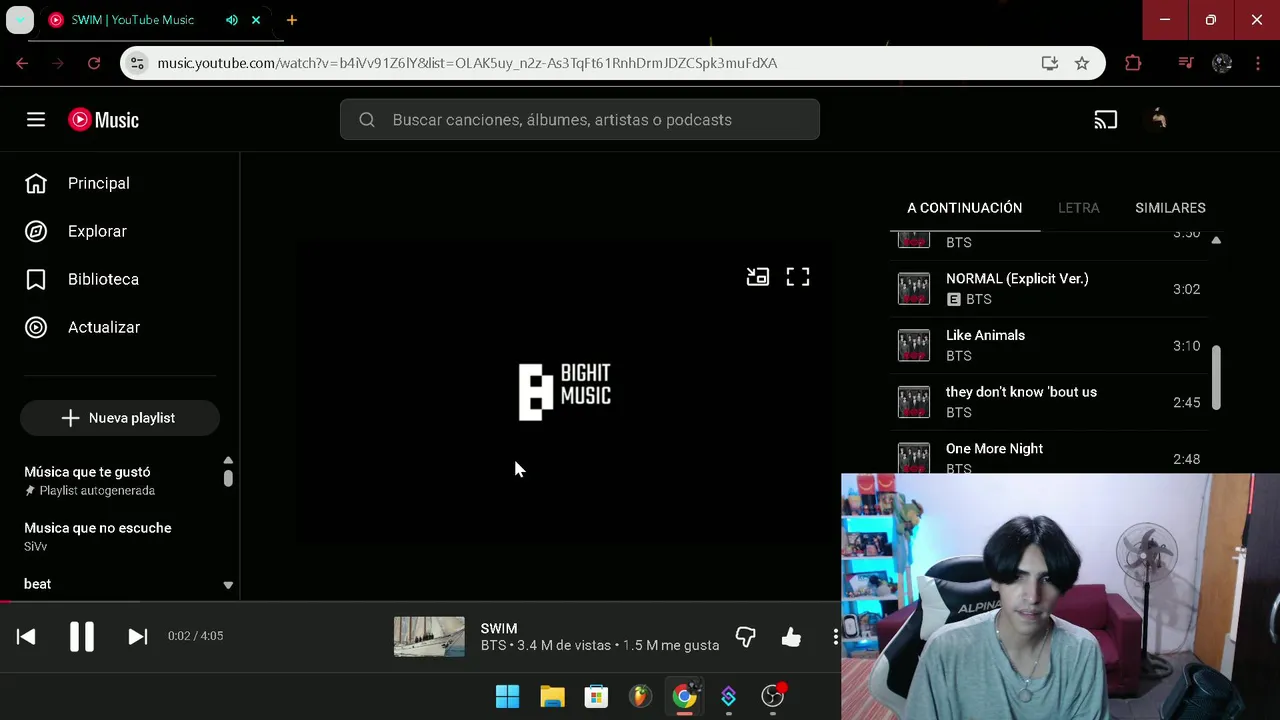
Task: Open the Cast to device icon
Action: pyautogui.click(x=1105, y=120)
